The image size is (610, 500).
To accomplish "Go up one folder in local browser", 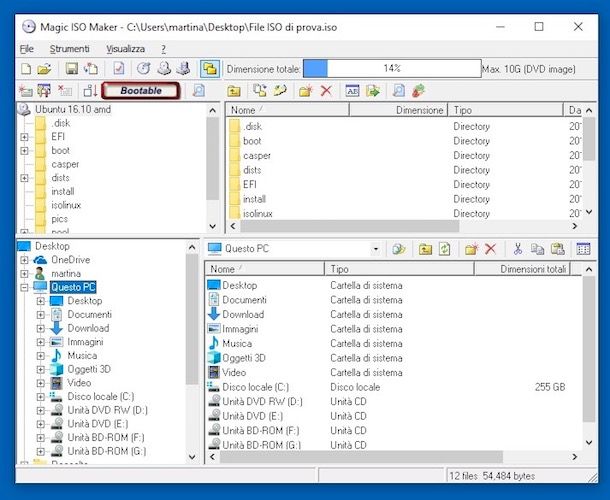I will (x=425, y=249).
